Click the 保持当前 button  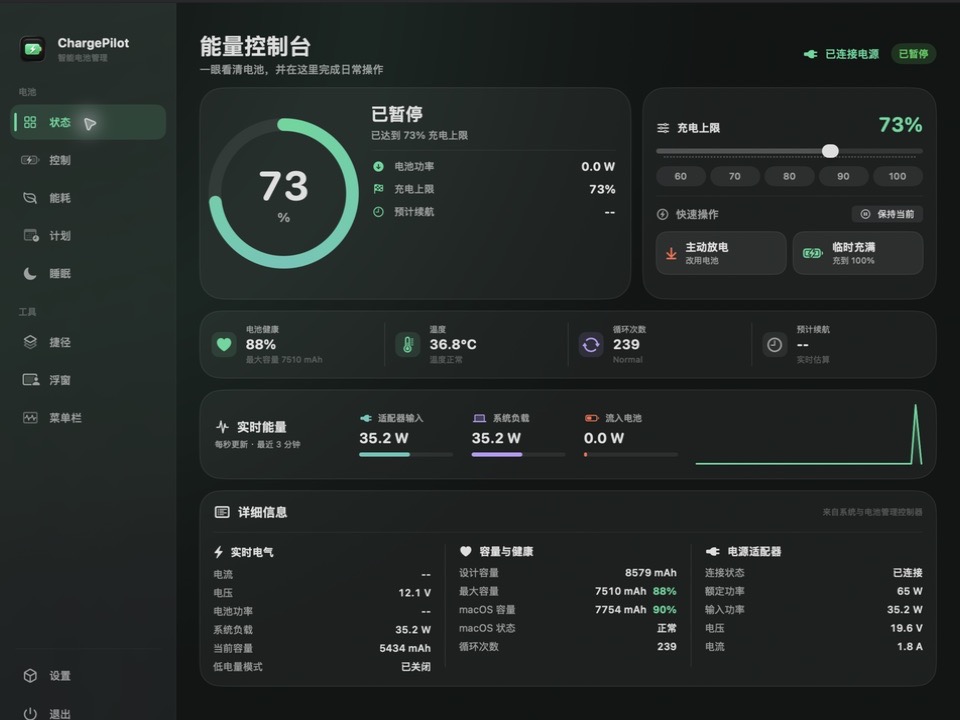(887, 214)
